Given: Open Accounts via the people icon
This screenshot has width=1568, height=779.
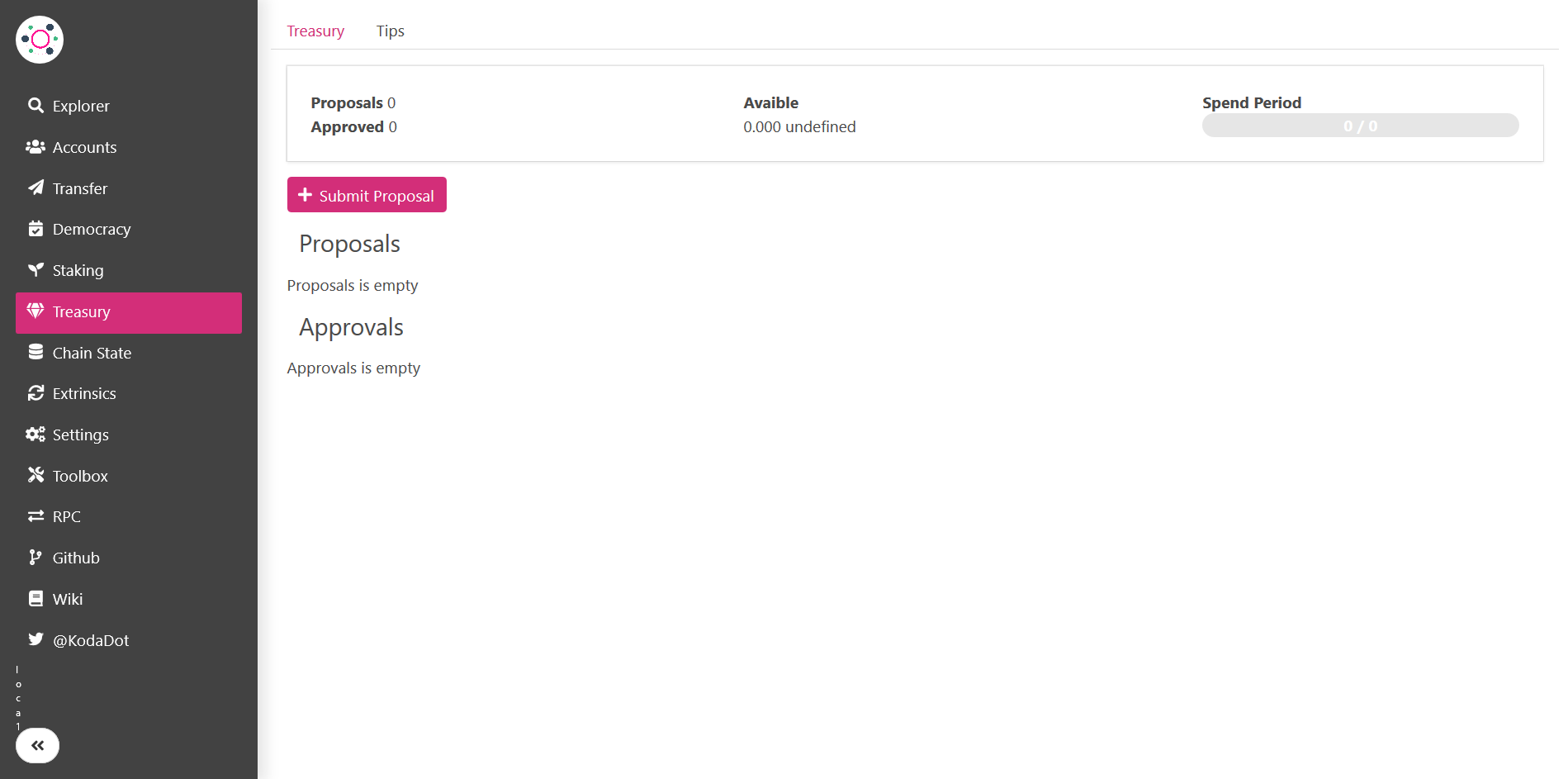Looking at the screenshot, I should point(36,146).
